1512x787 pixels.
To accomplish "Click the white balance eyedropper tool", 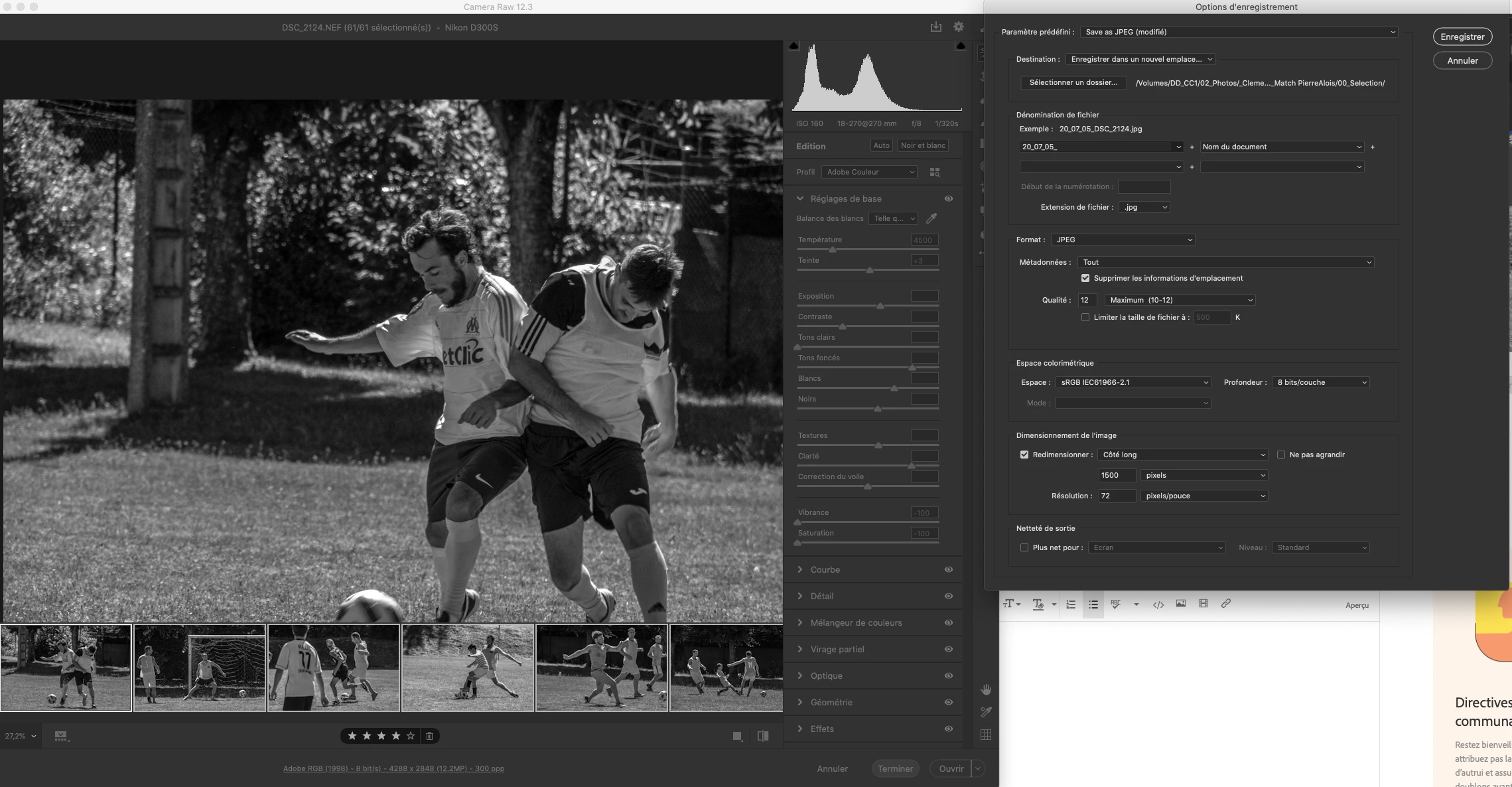I will coord(931,218).
